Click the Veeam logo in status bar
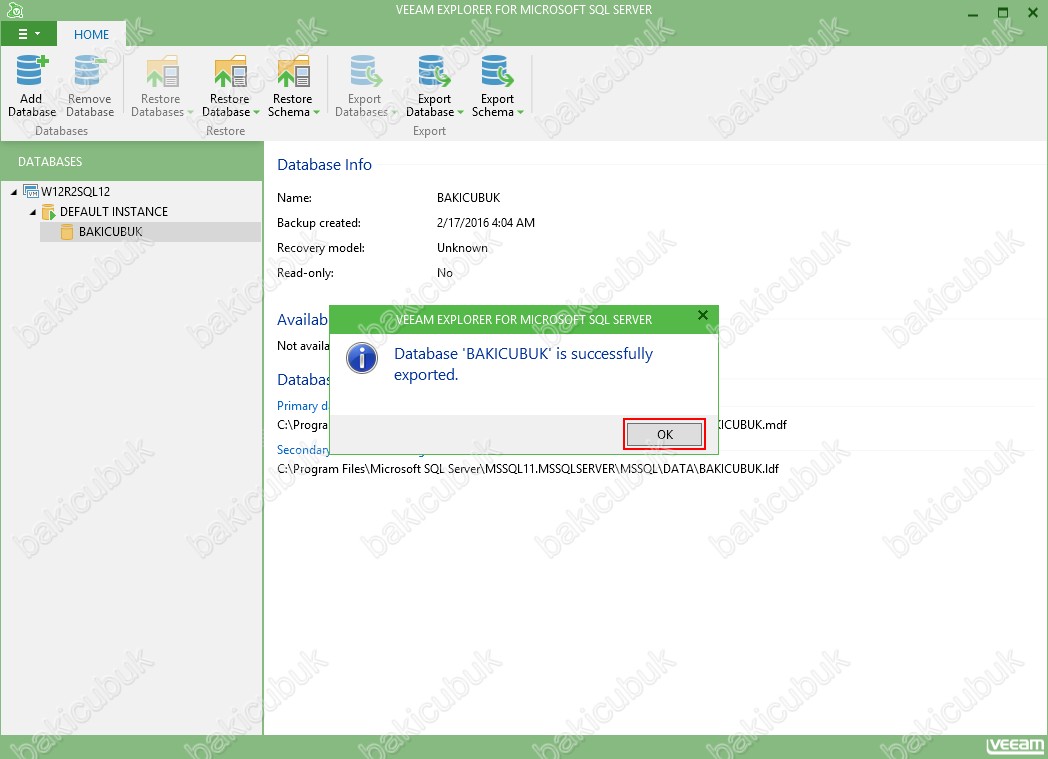1048x759 pixels. click(x=1015, y=746)
